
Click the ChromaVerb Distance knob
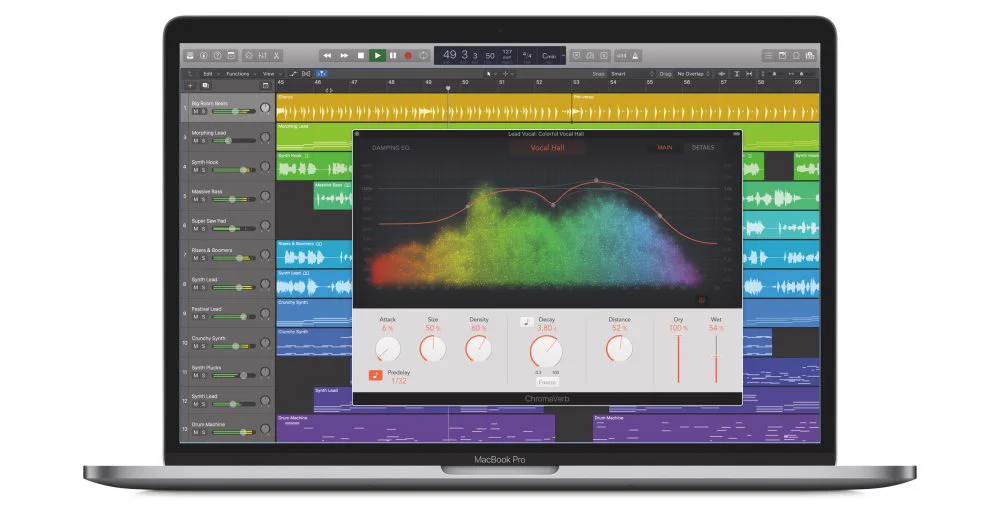click(619, 348)
